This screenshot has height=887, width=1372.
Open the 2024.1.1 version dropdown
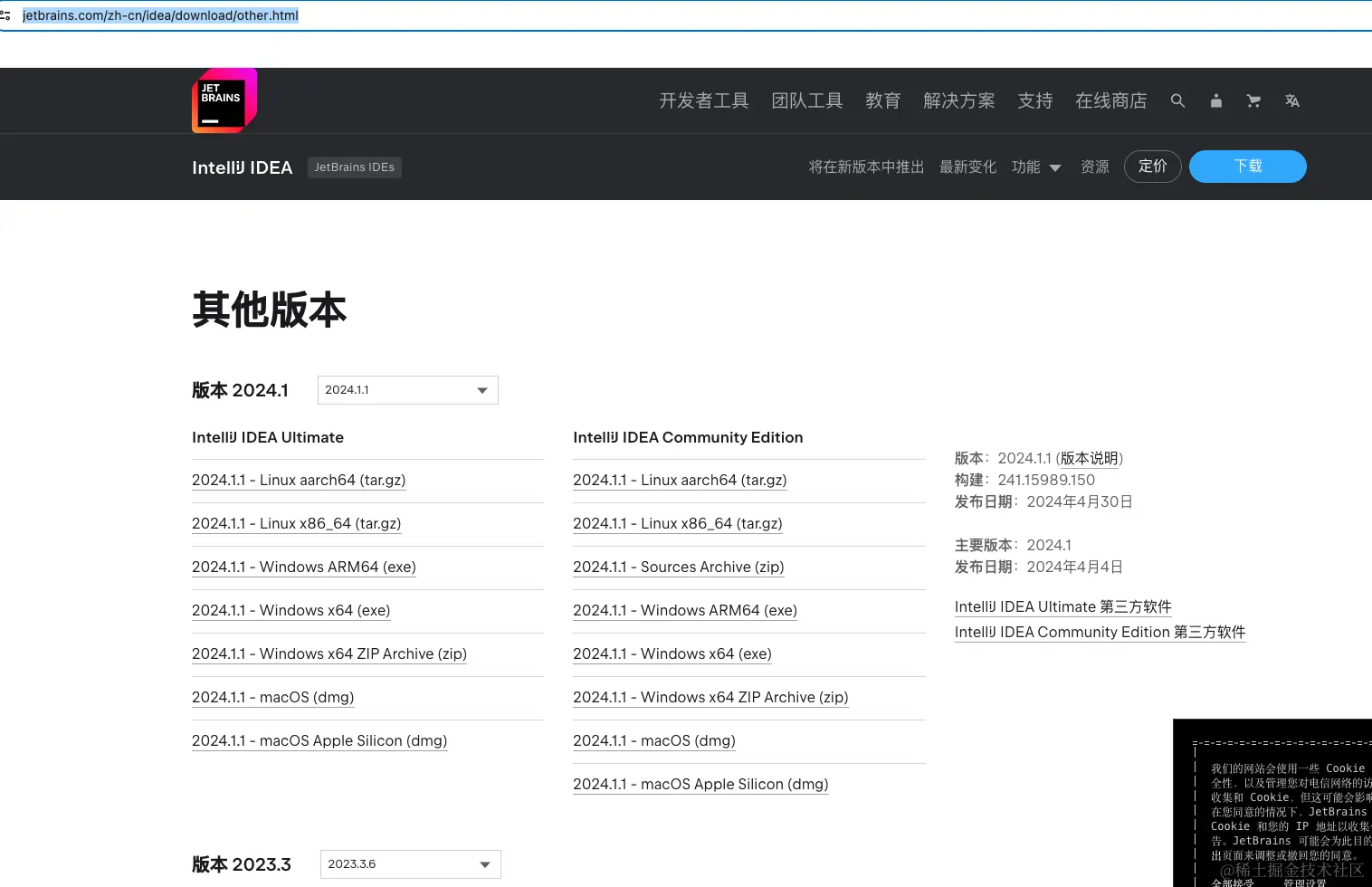tap(408, 390)
